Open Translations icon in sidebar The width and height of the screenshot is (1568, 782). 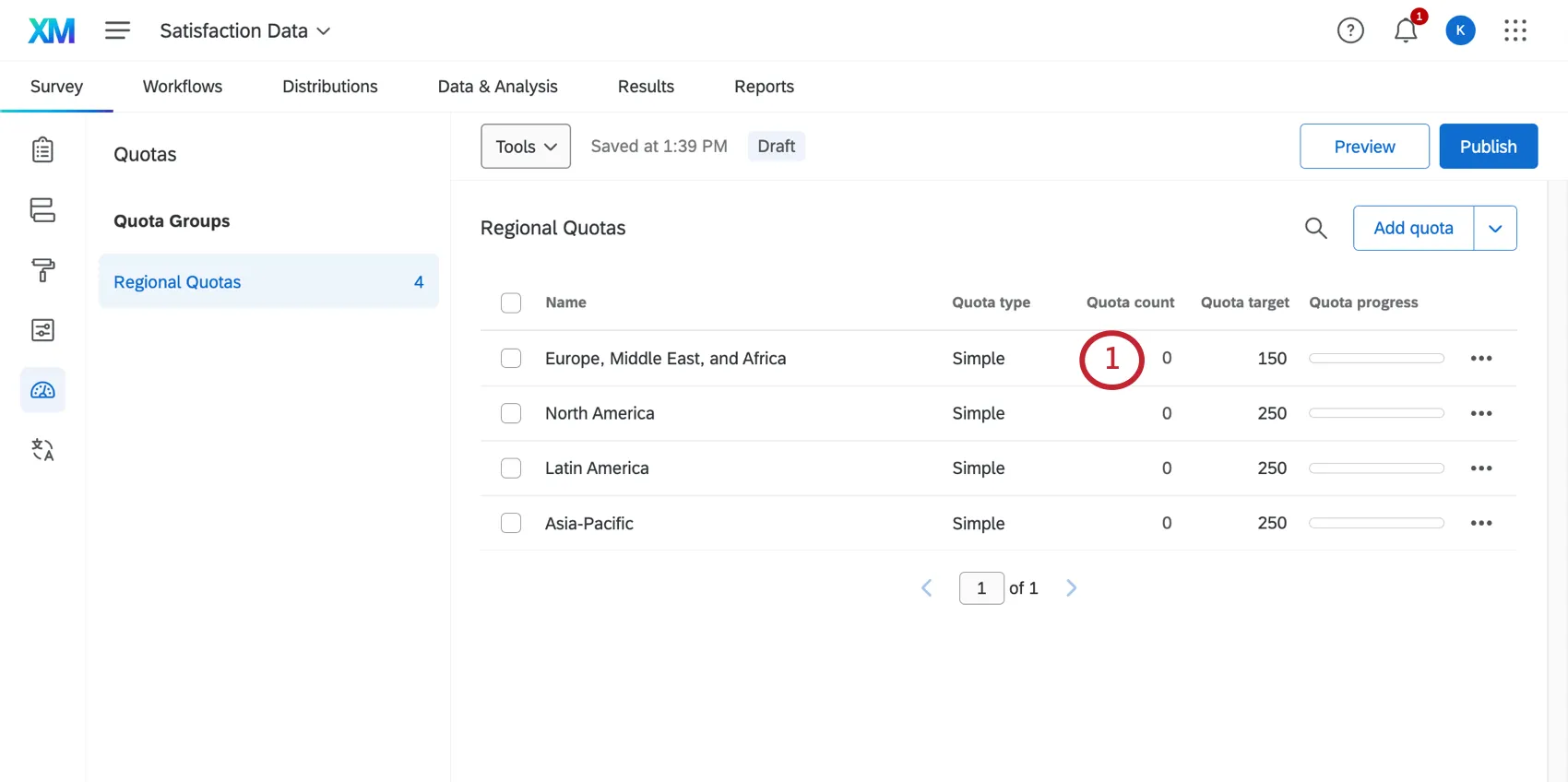click(x=42, y=450)
